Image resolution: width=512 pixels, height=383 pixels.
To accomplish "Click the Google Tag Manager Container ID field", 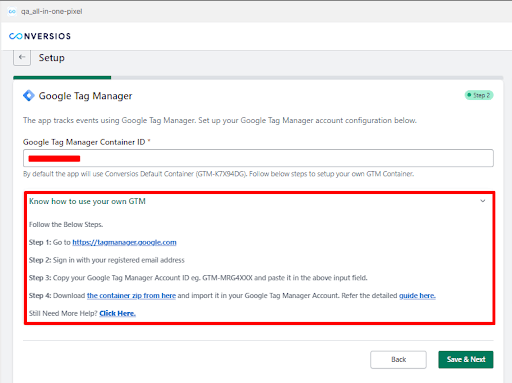I will pos(258,158).
